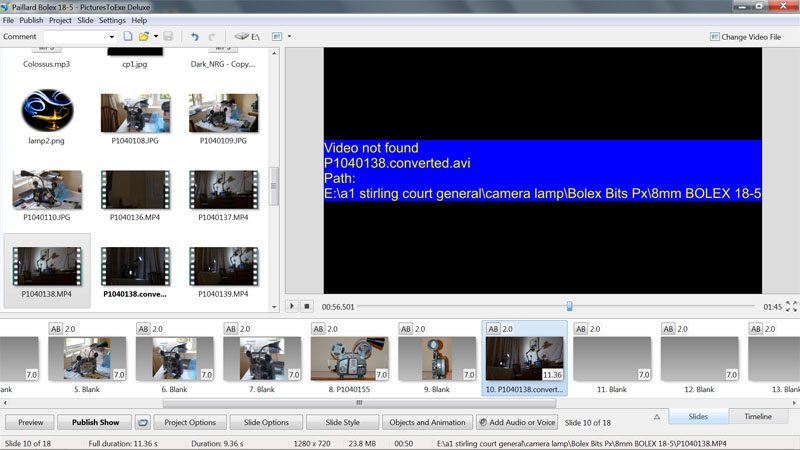This screenshot has height=450, width=800.
Task: Click the 11.36 duration on slide 10
Action: coord(552,374)
